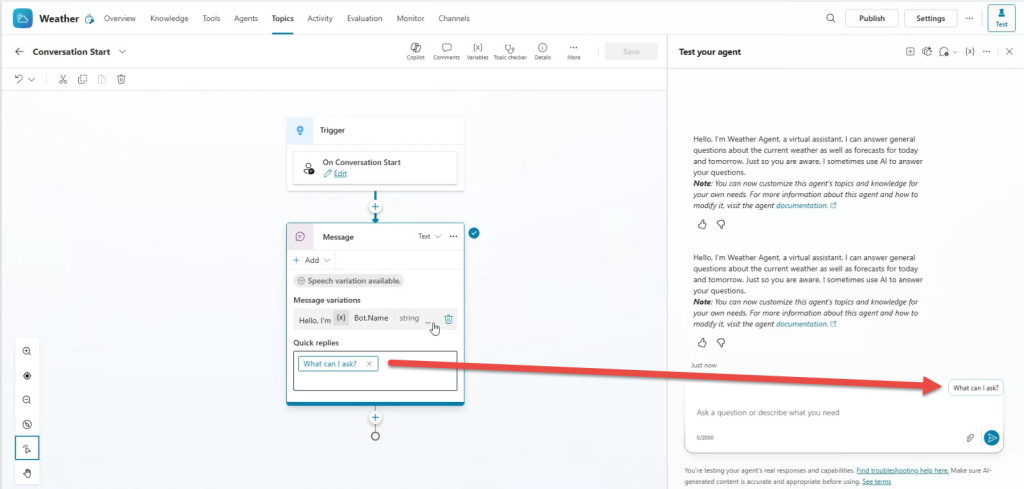Delete the message variation with trash icon
The width and height of the screenshot is (1024, 489).
click(449, 319)
